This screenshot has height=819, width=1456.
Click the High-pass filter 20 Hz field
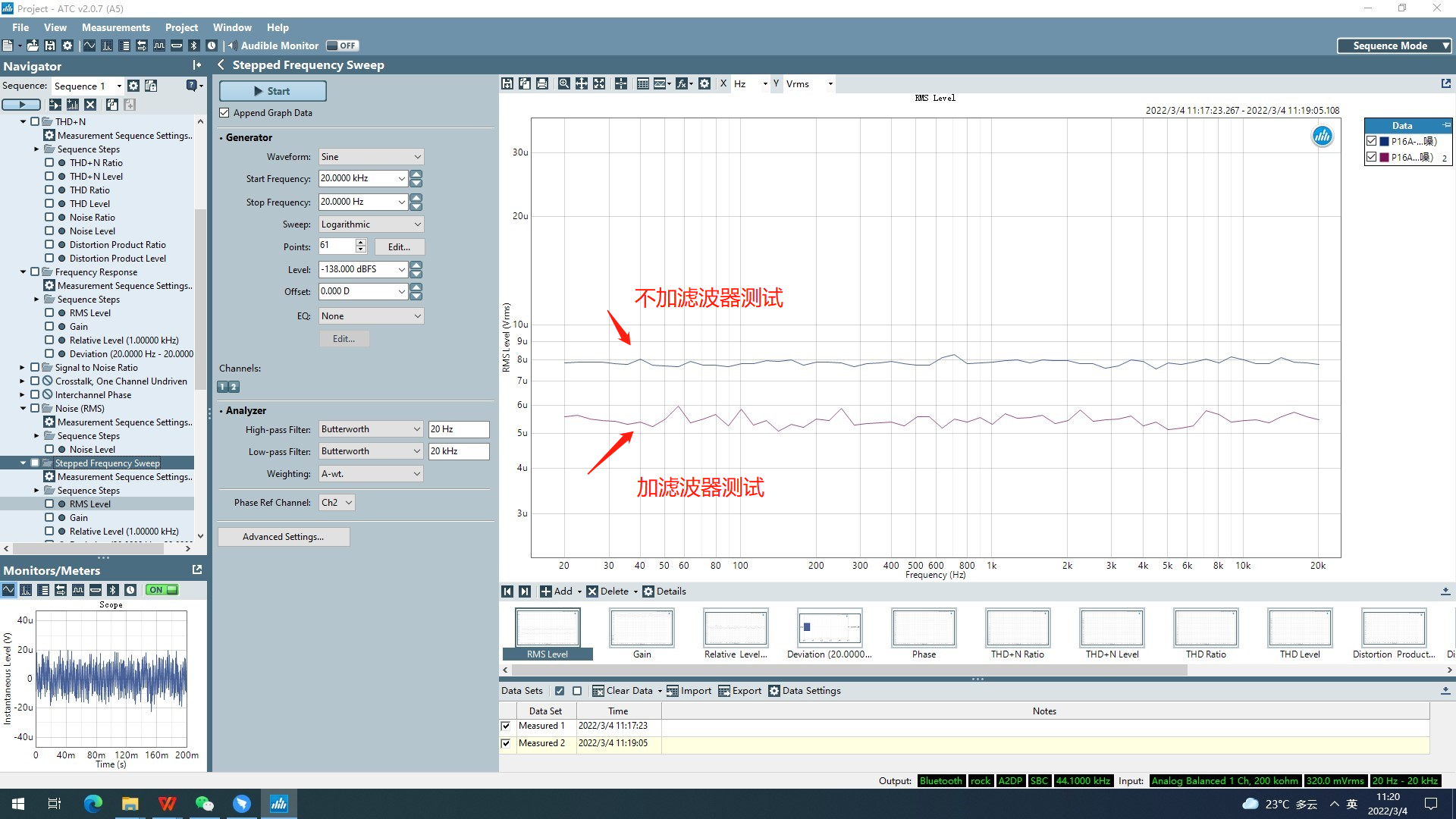[459, 429]
